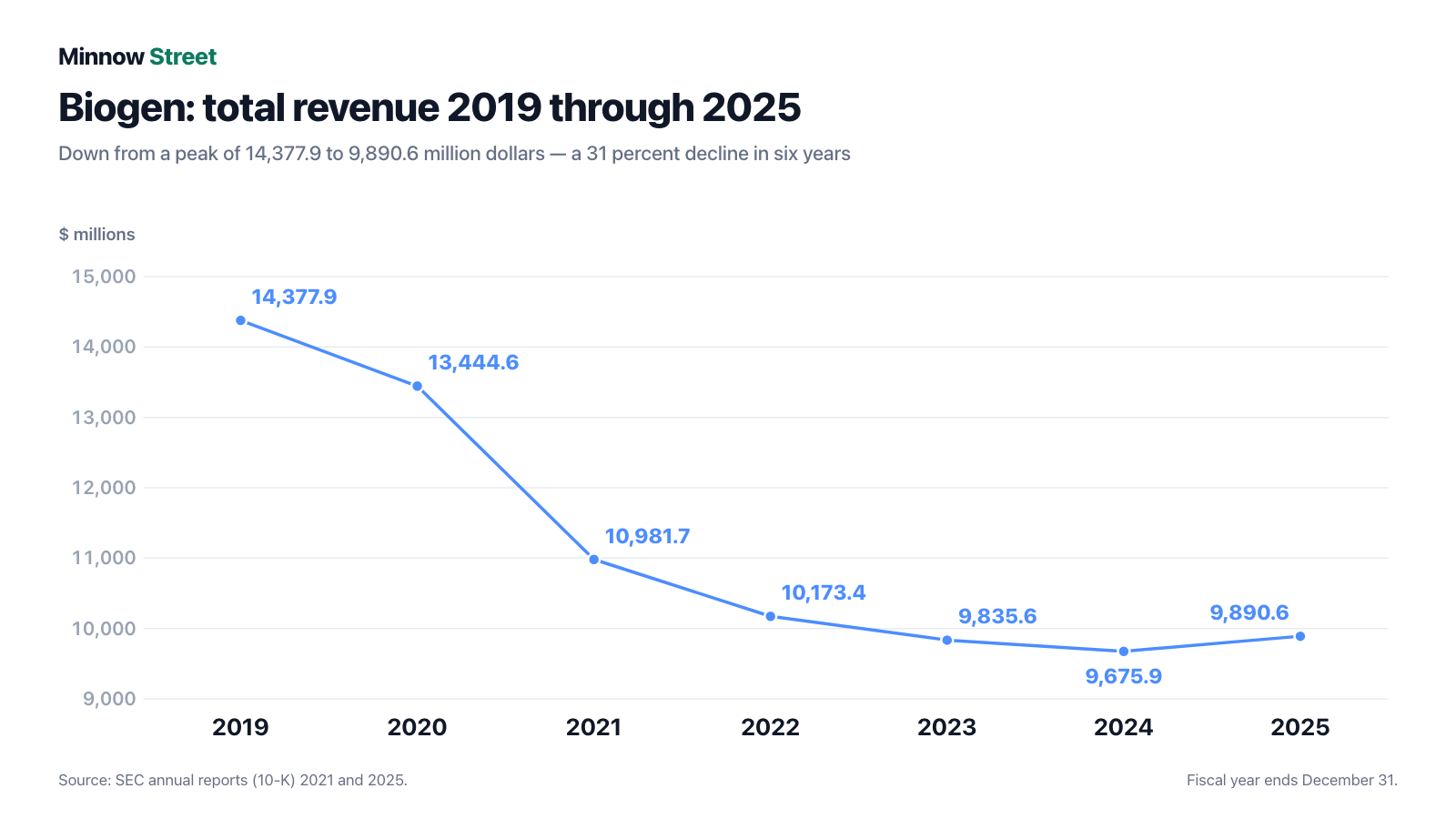Click the 9,675.9 data value label
Image resolution: width=1456 pixels, height=819 pixels.
click(1123, 677)
